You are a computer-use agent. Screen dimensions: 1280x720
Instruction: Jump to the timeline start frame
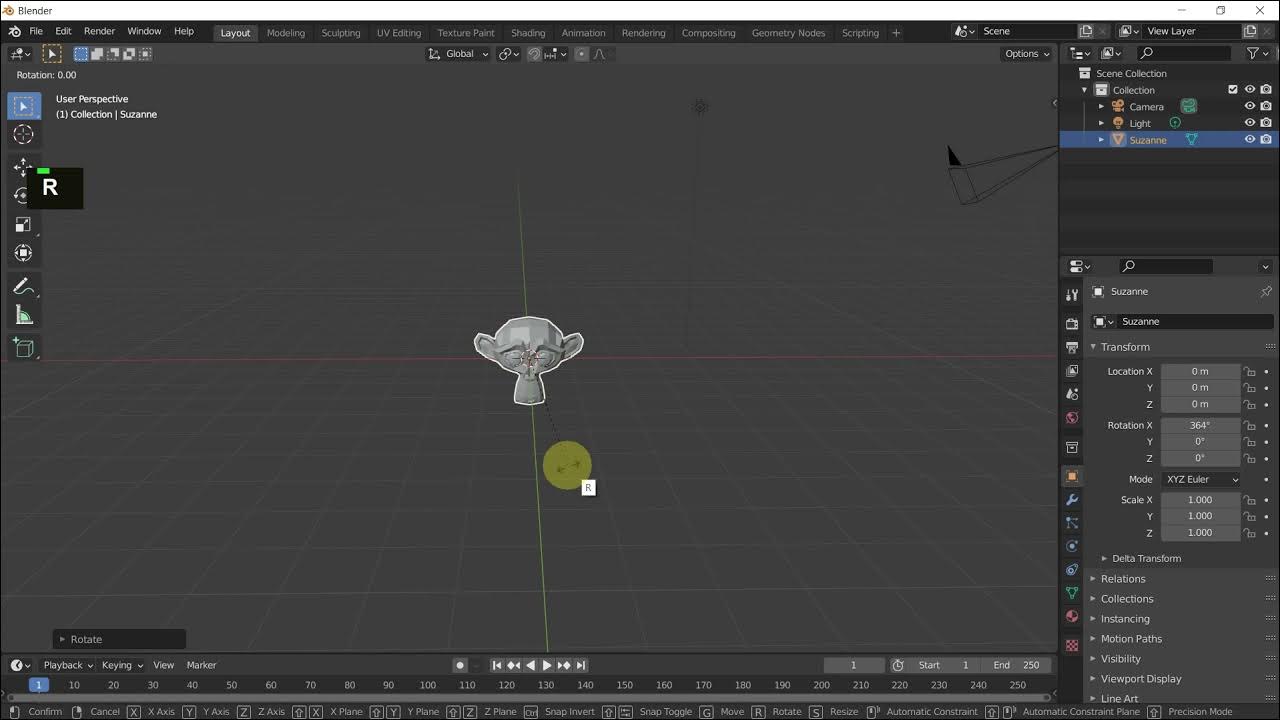point(496,665)
